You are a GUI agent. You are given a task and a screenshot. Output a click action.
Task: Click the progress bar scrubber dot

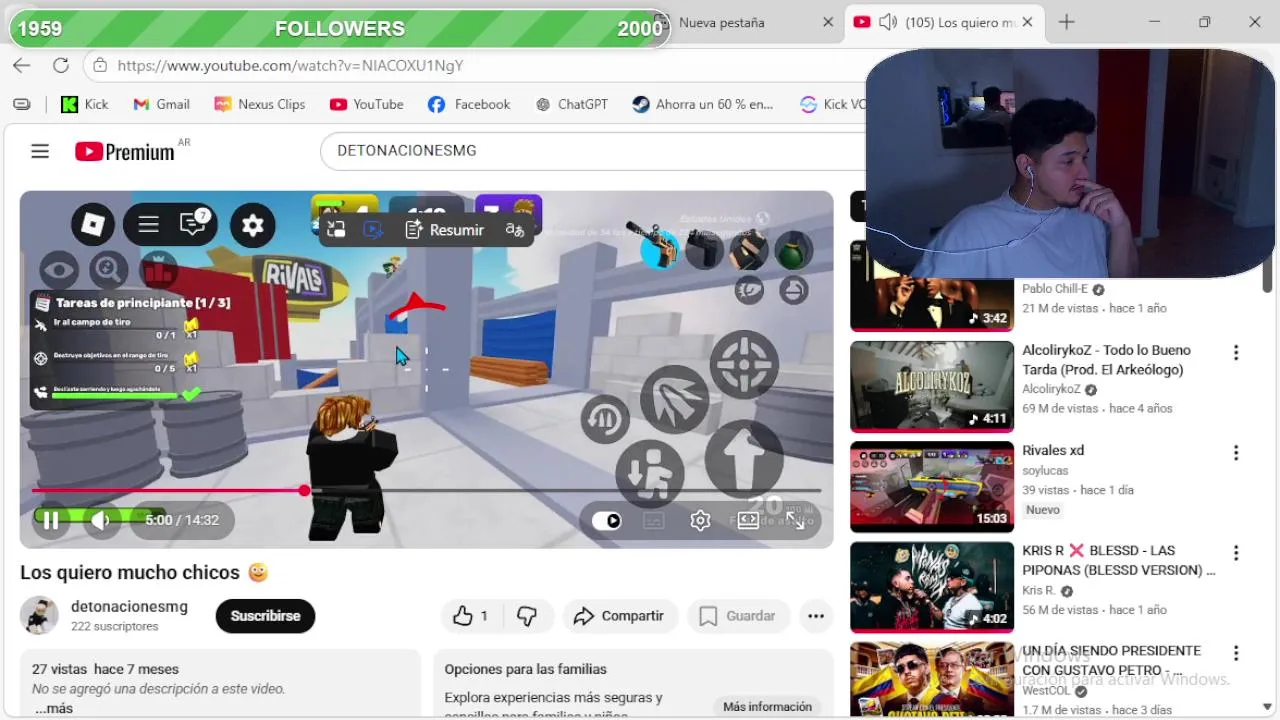[x=304, y=490]
